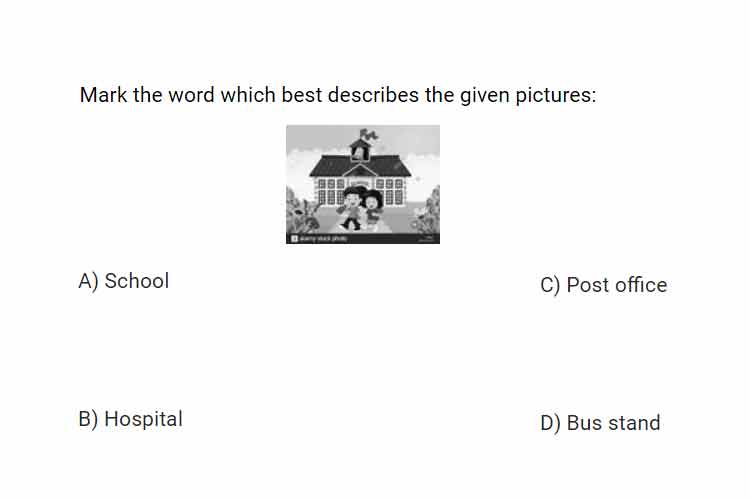Click the flag atop the building in picture
The height and width of the screenshot is (500, 750).
(369, 134)
